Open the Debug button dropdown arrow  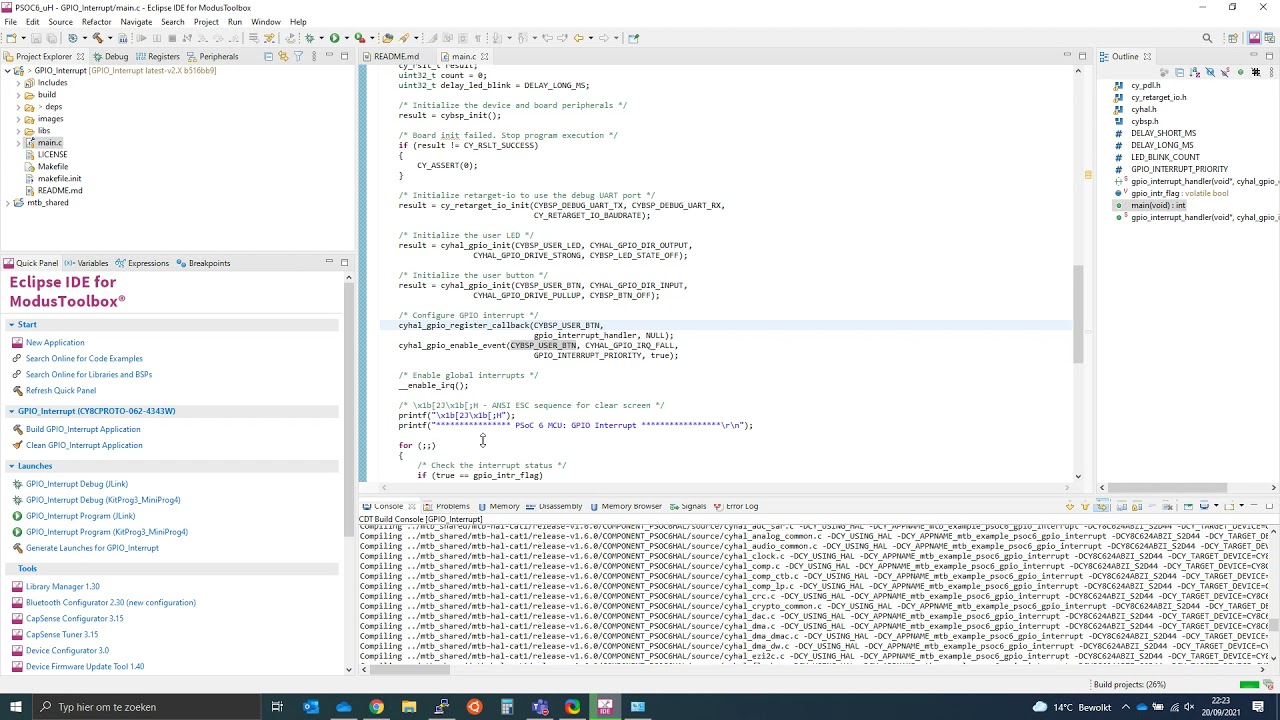[x=321, y=38]
